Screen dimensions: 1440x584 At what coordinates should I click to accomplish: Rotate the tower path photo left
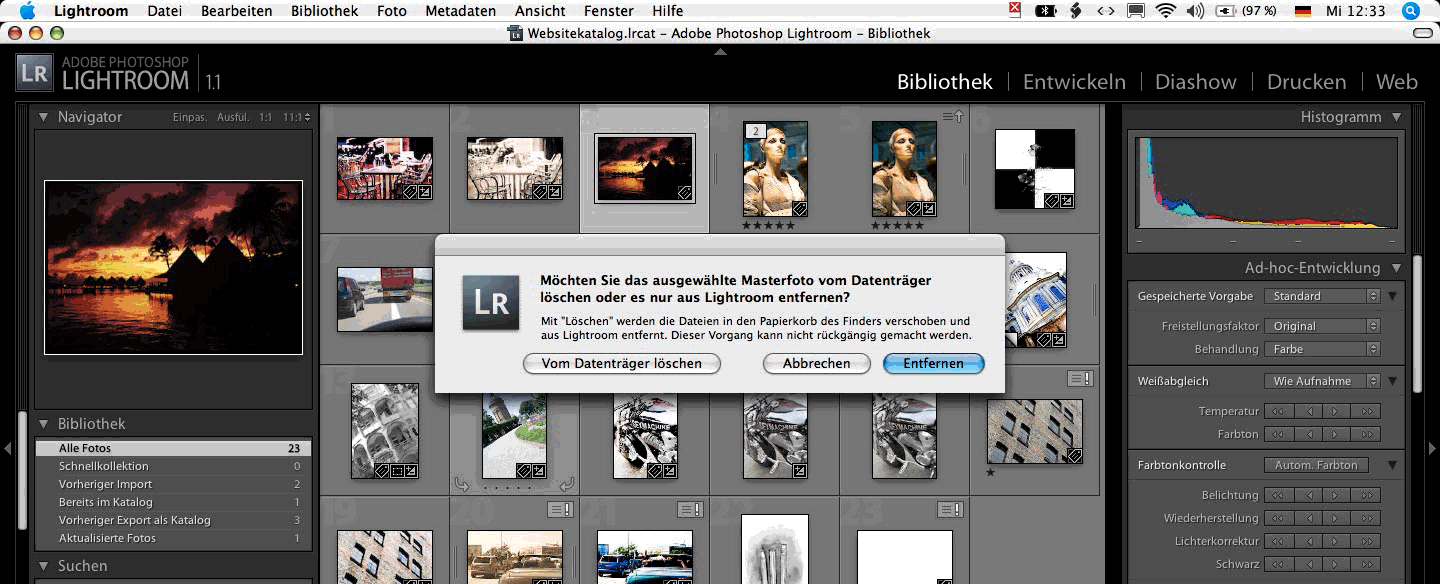[x=462, y=485]
